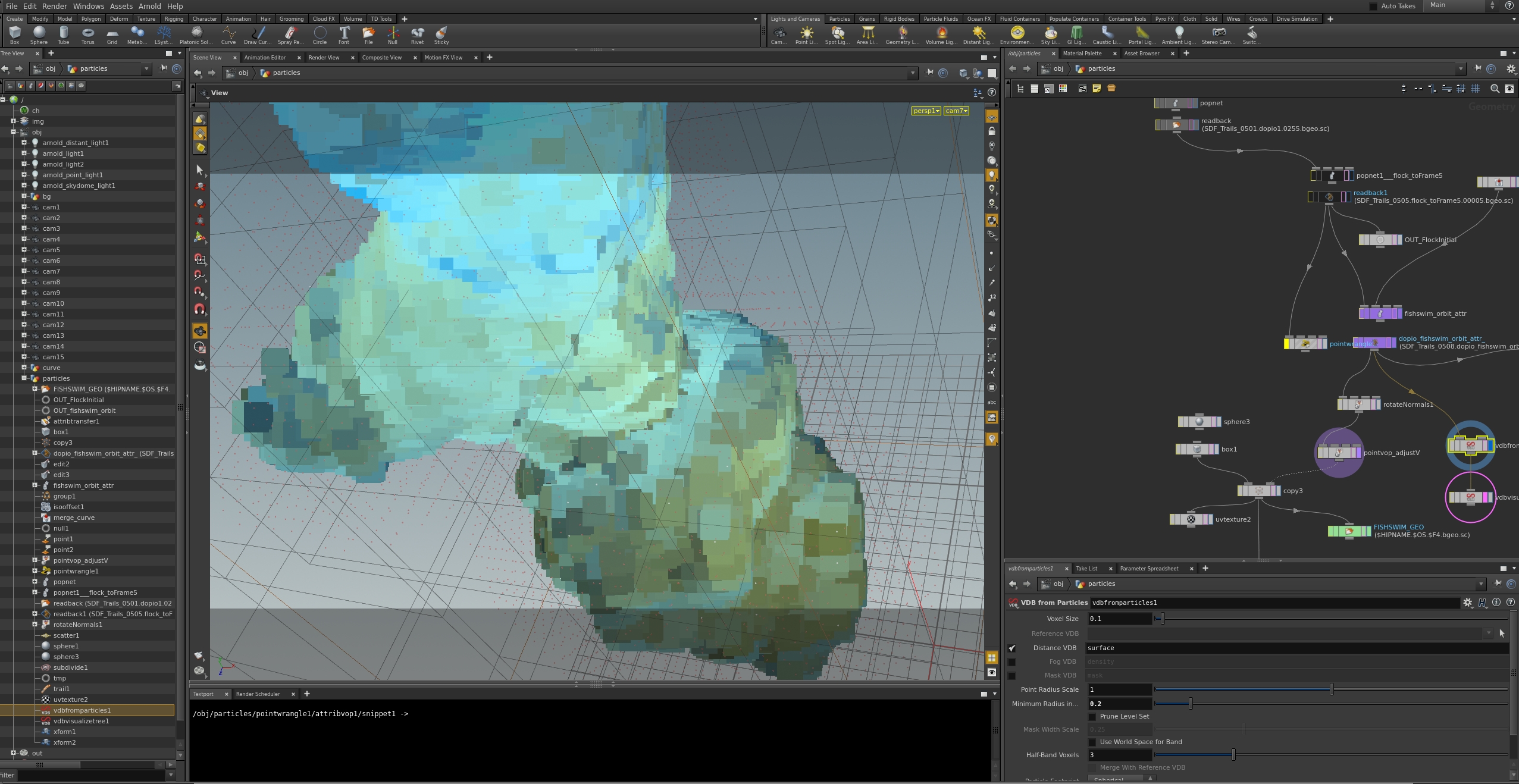This screenshot has width=1519, height=784.
Task: Toggle Use World Space for Band
Action: click(1092, 742)
